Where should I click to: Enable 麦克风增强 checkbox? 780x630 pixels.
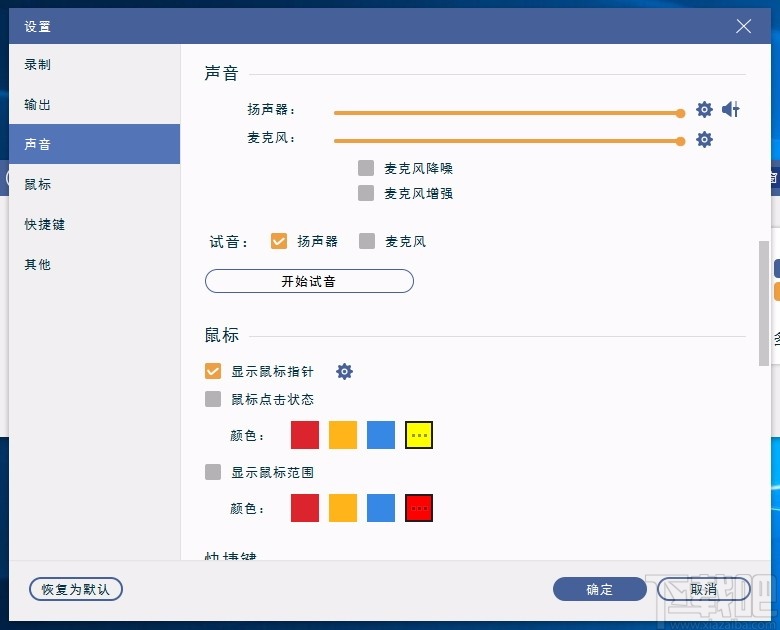pos(366,193)
